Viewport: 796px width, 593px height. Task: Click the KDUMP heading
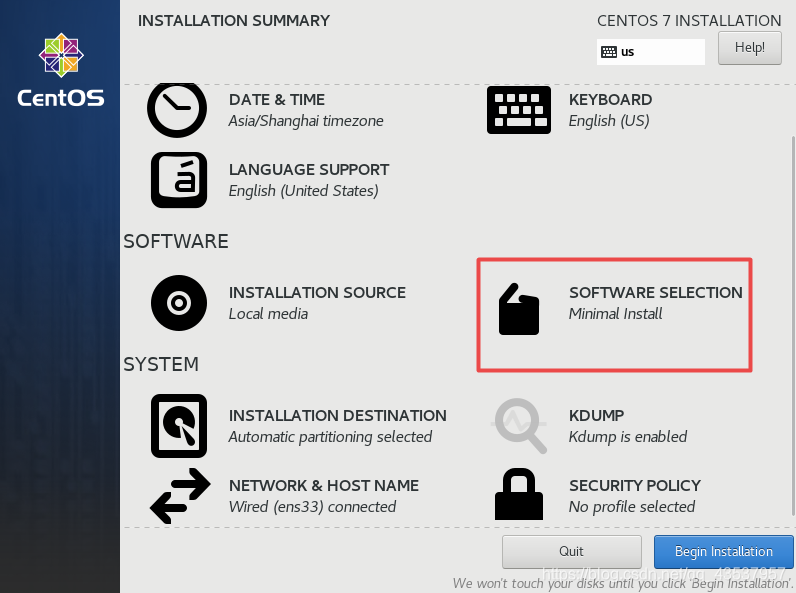(x=596, y=415)
